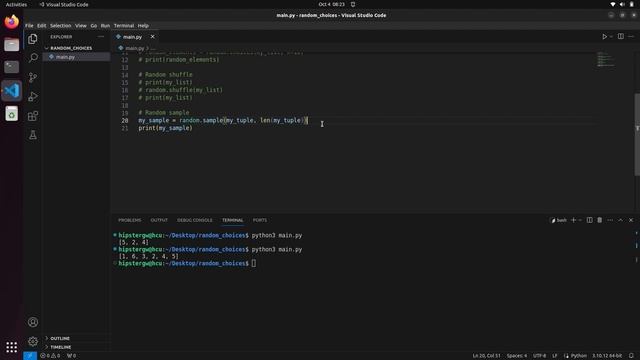Open run button dropdown arrow
Screen dimensions: 640x360
(611, 37)
